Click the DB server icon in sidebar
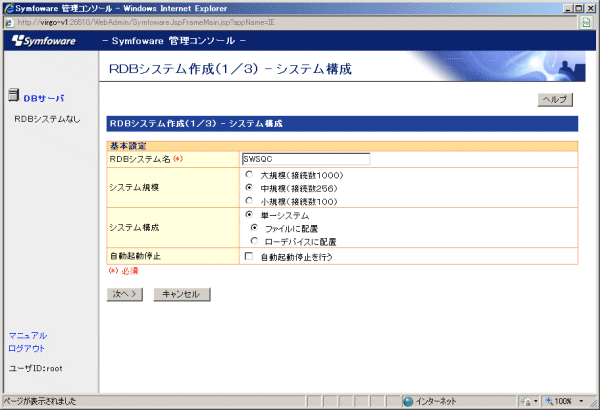The width and height of the screenshot is (600, 410). click(13, 95)
